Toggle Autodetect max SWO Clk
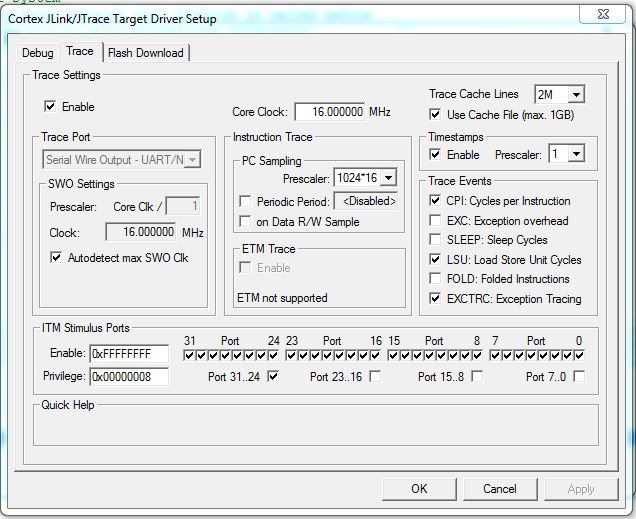The height and width of the screenshot is (519, 636). 56,257
